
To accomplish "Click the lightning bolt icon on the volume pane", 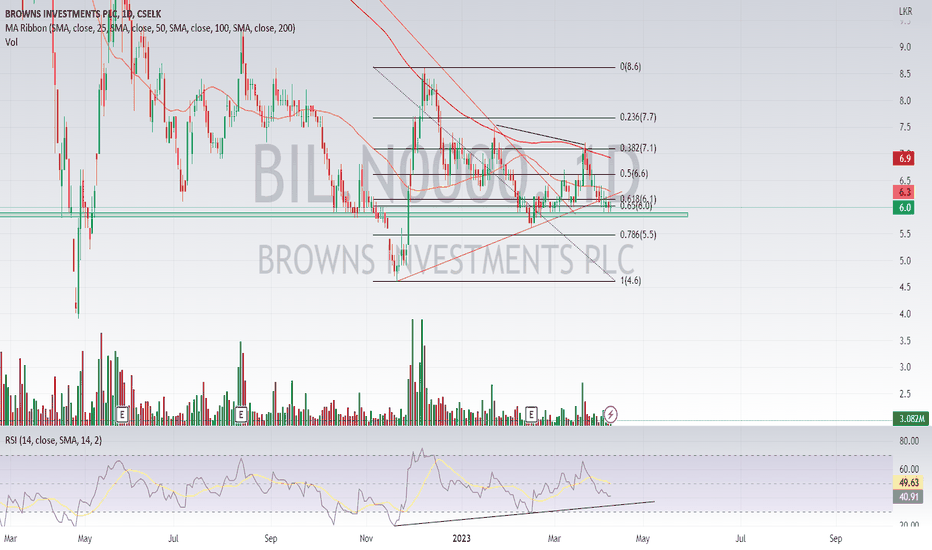I will (610, 414).
